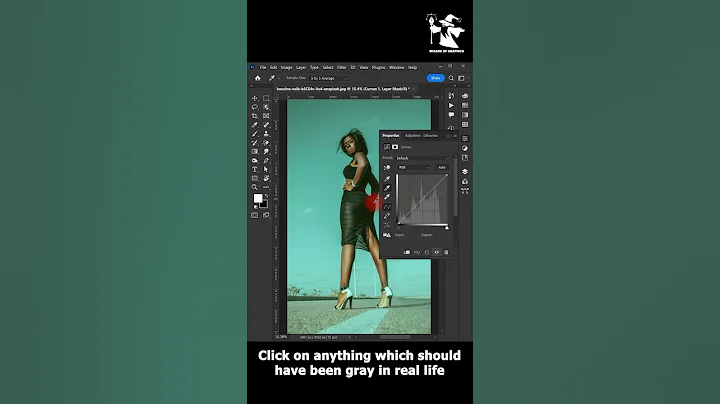
Task: Click the Auto button in Curves
Action: coord(442,168)
